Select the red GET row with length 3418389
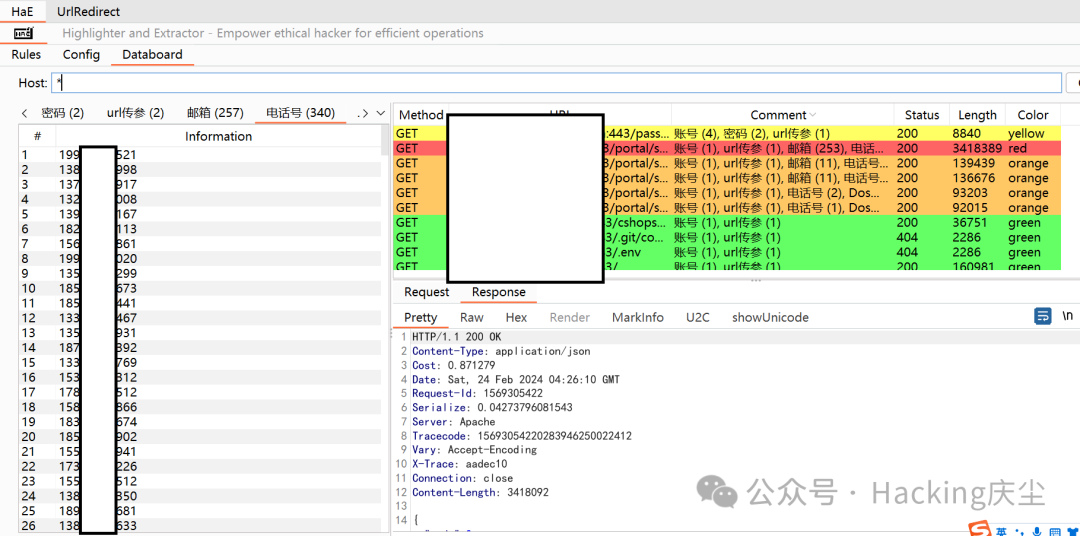The width and height of the screenshot is (1080, 536). pyautogui.click(x=727, y=148)
